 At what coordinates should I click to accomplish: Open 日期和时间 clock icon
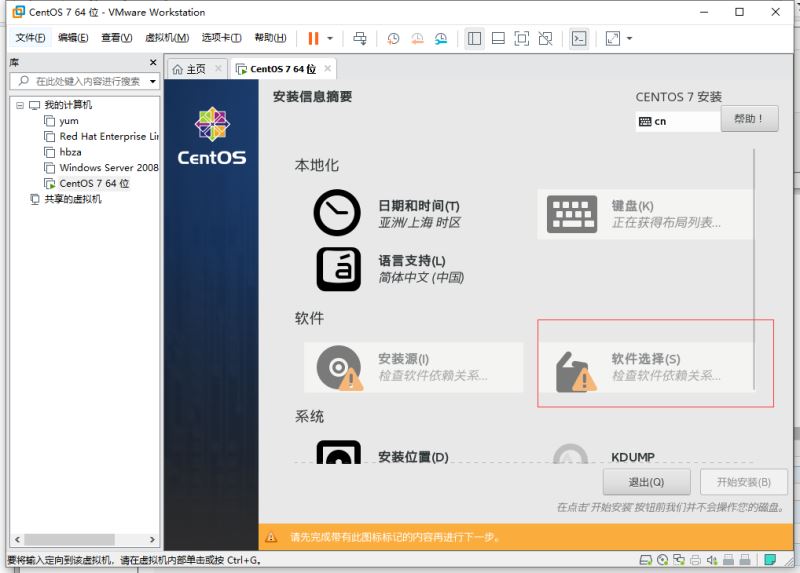[x=337, y=212]
